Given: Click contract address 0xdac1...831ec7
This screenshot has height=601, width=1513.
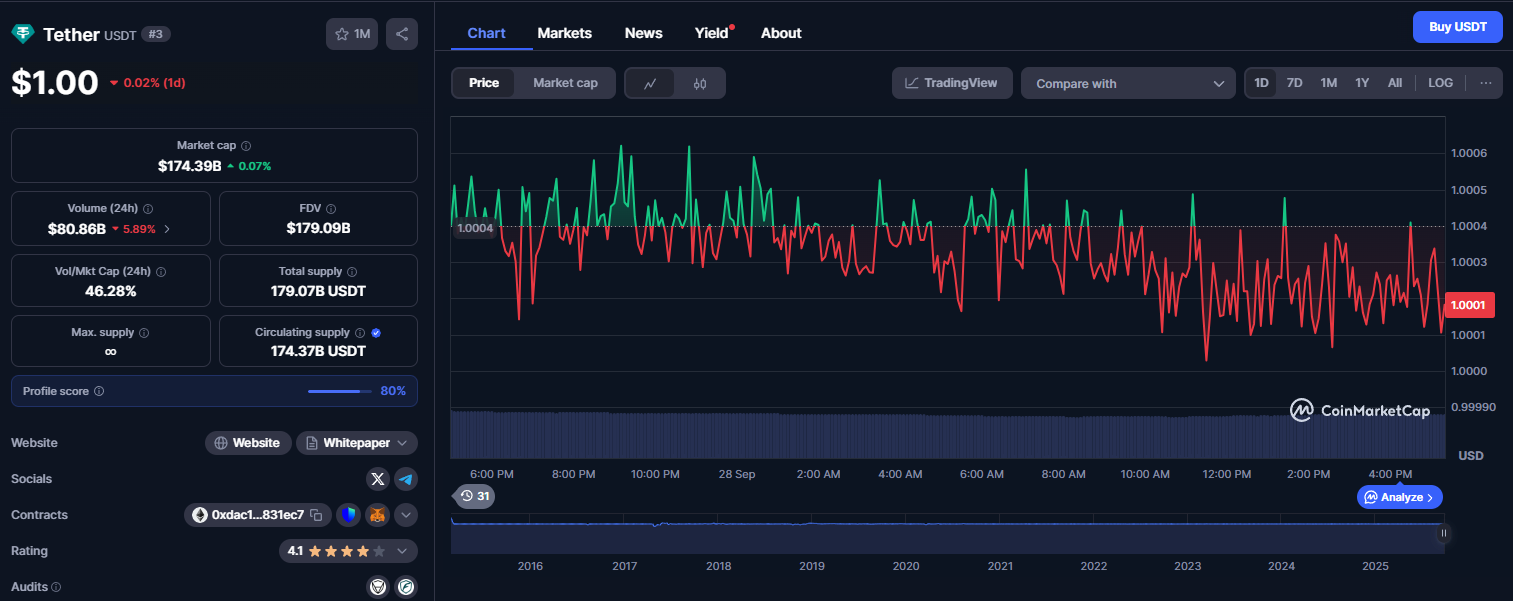Looking at the screenshot, I should click(x=257, y=515).
